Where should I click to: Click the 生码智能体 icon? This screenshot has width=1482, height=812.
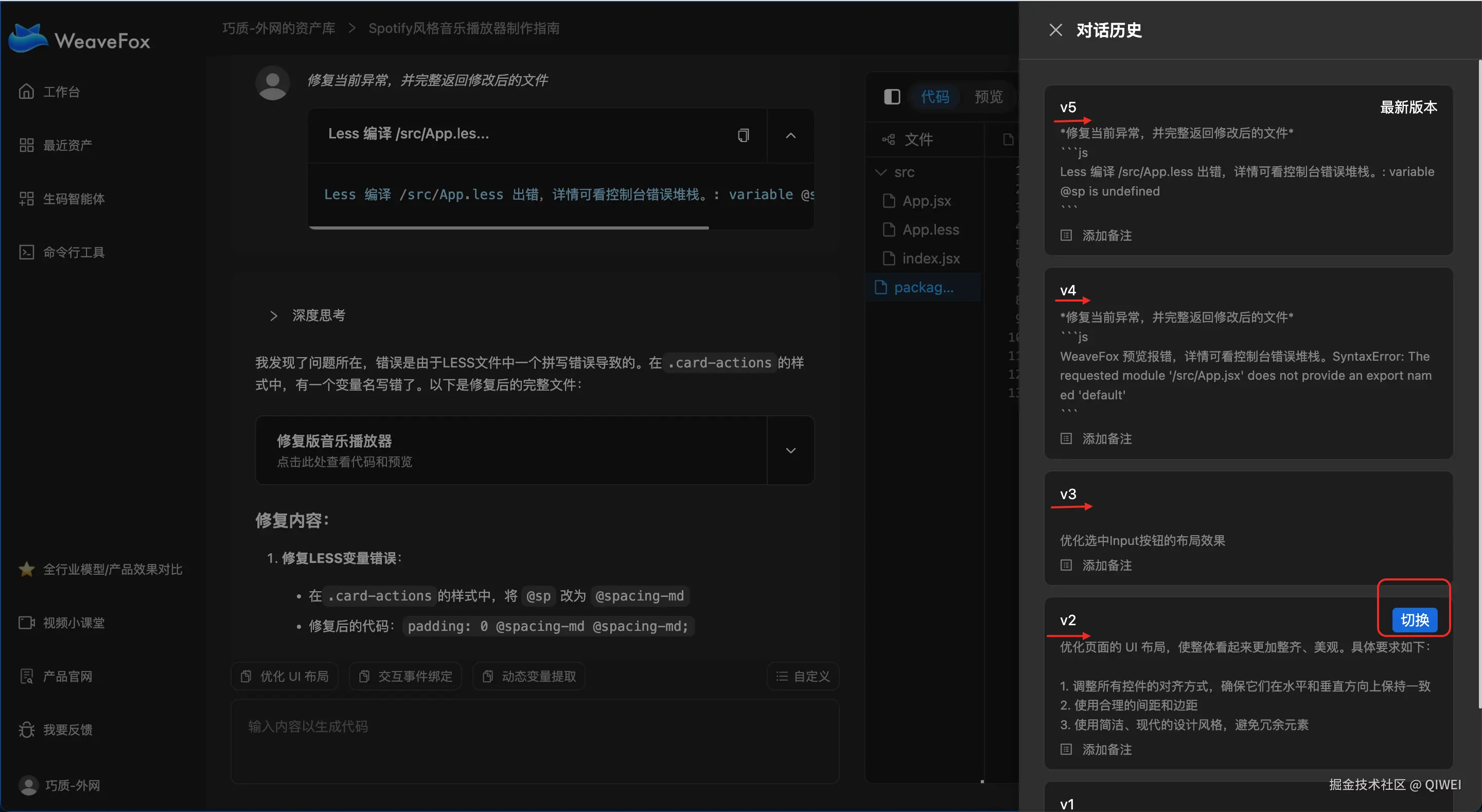coord(26,199)
